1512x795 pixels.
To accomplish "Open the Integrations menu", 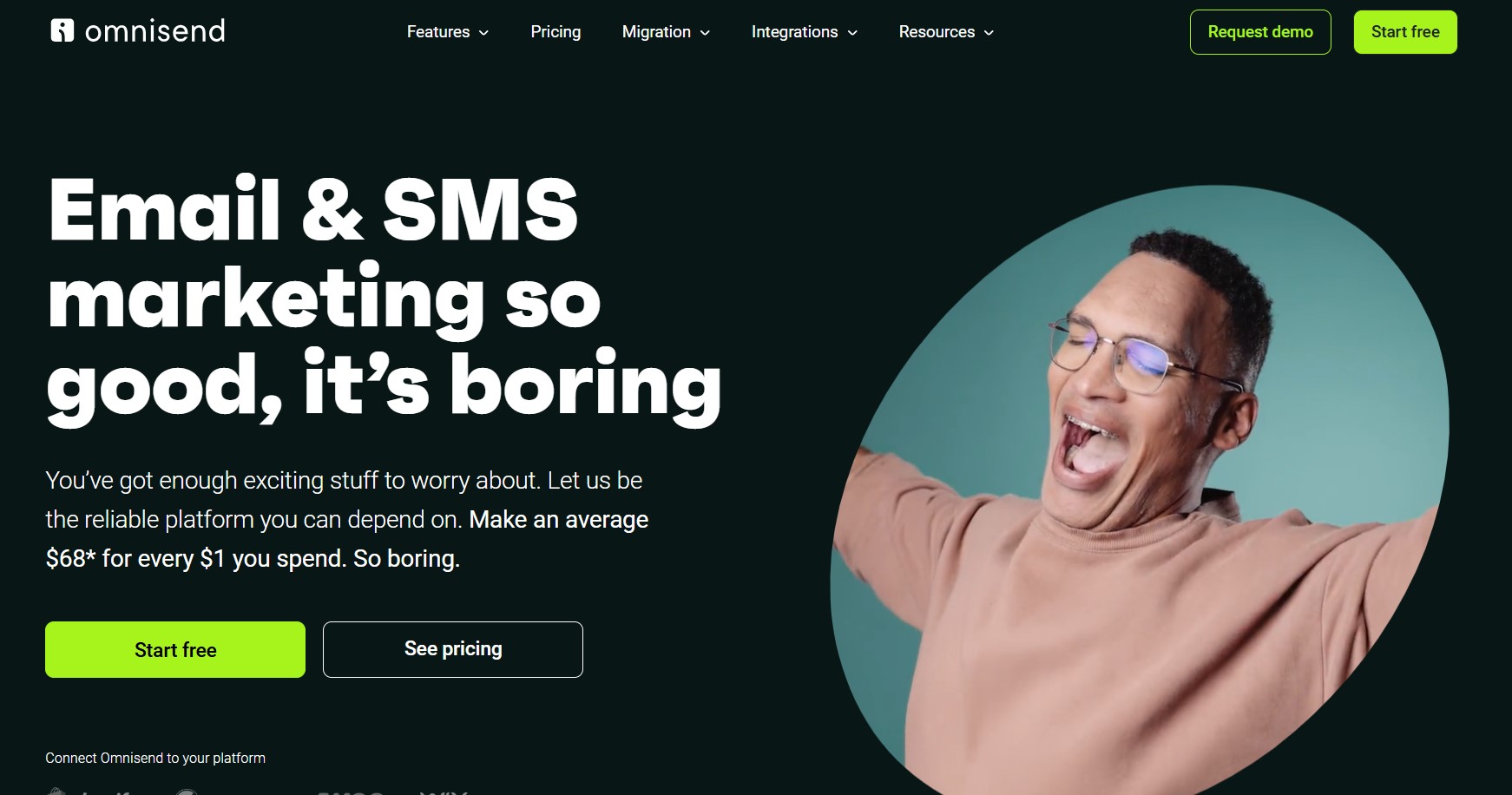I will [794, 32].
